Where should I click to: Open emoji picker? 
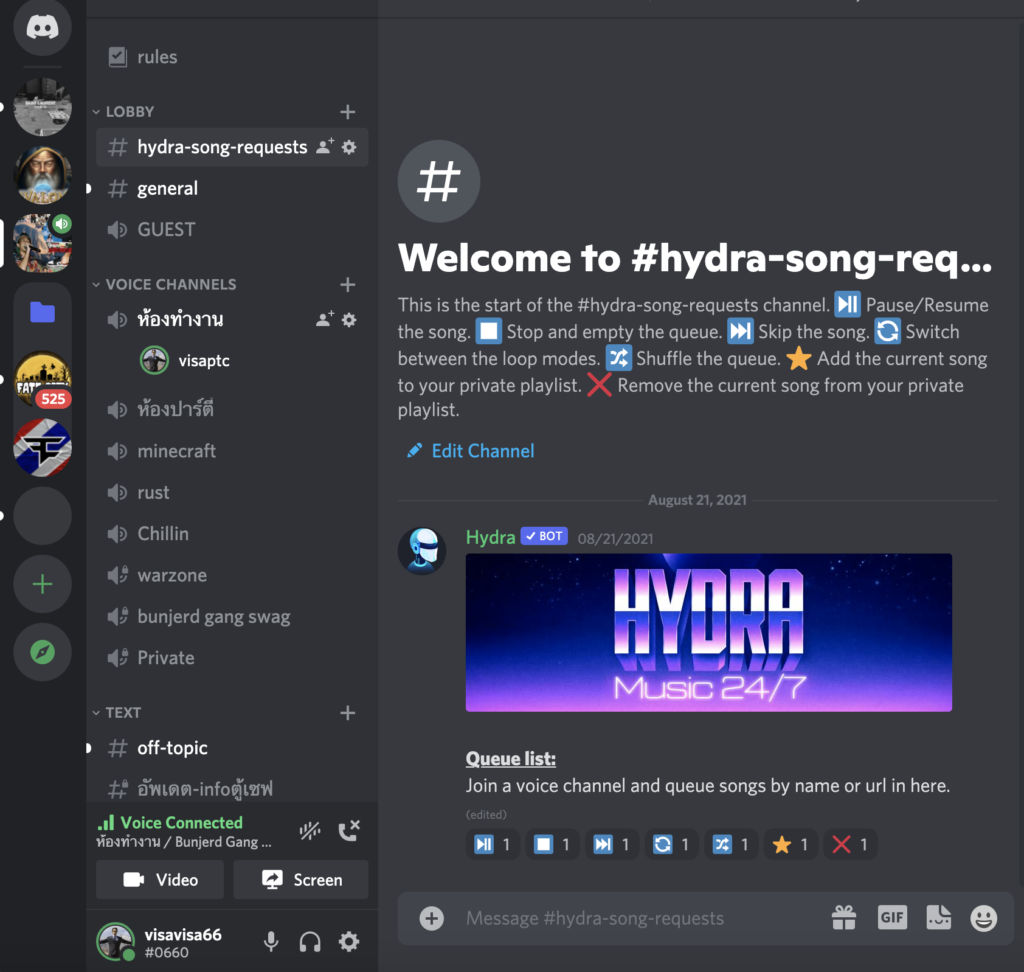click(984, 918)
